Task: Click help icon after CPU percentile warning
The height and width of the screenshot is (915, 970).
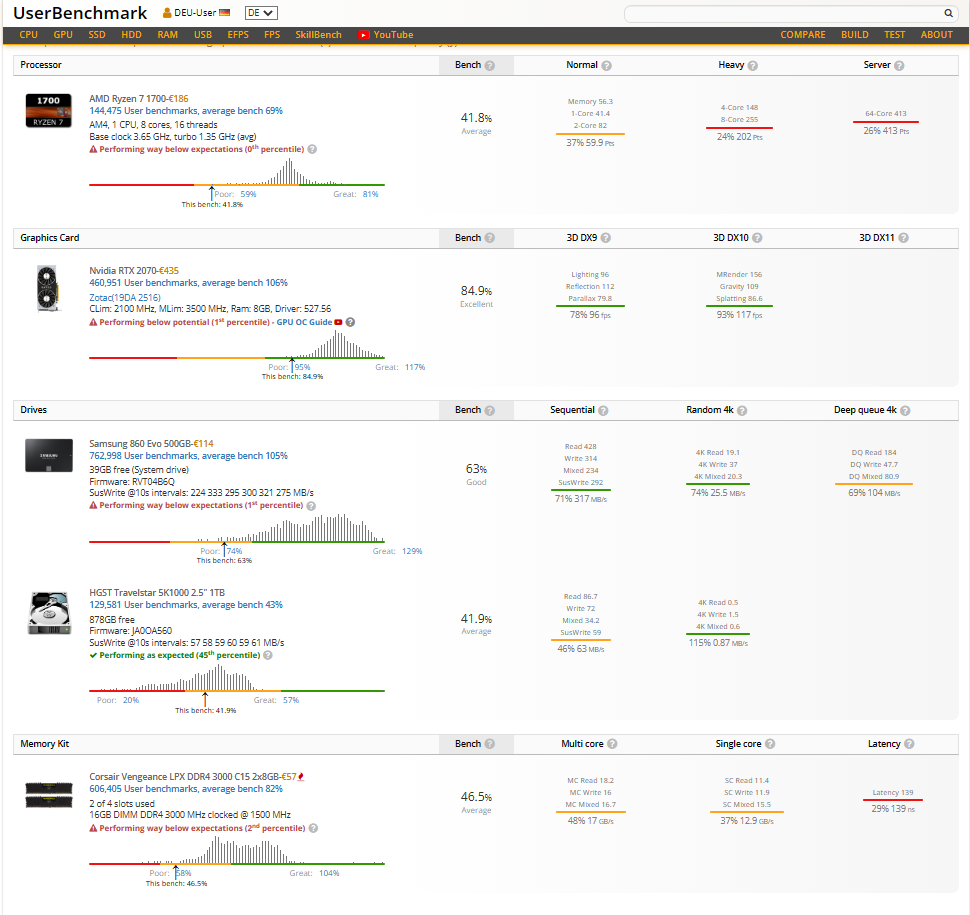Action: [x=312, y=149]
